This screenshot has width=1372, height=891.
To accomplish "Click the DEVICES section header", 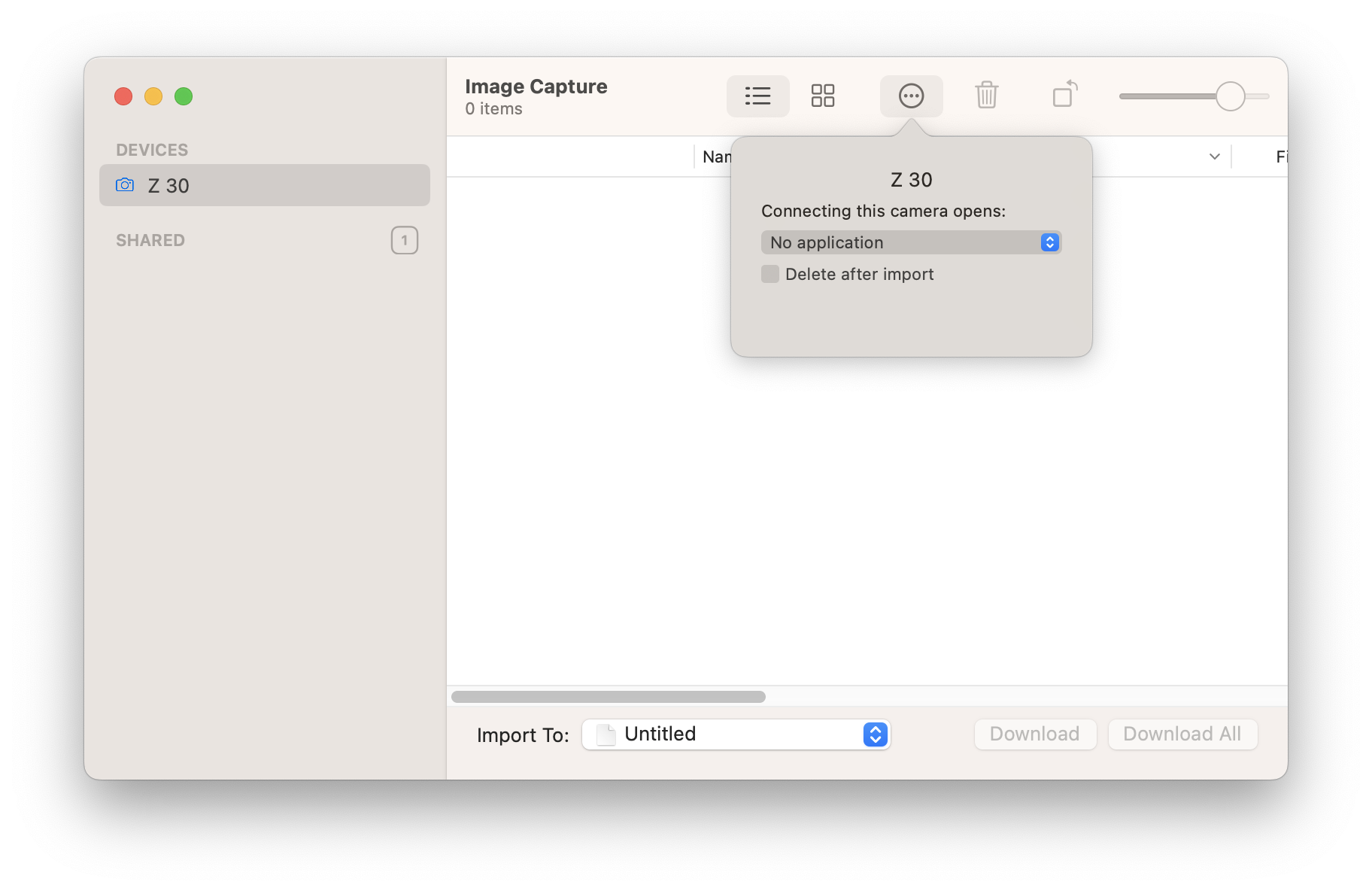I will 152,150.
